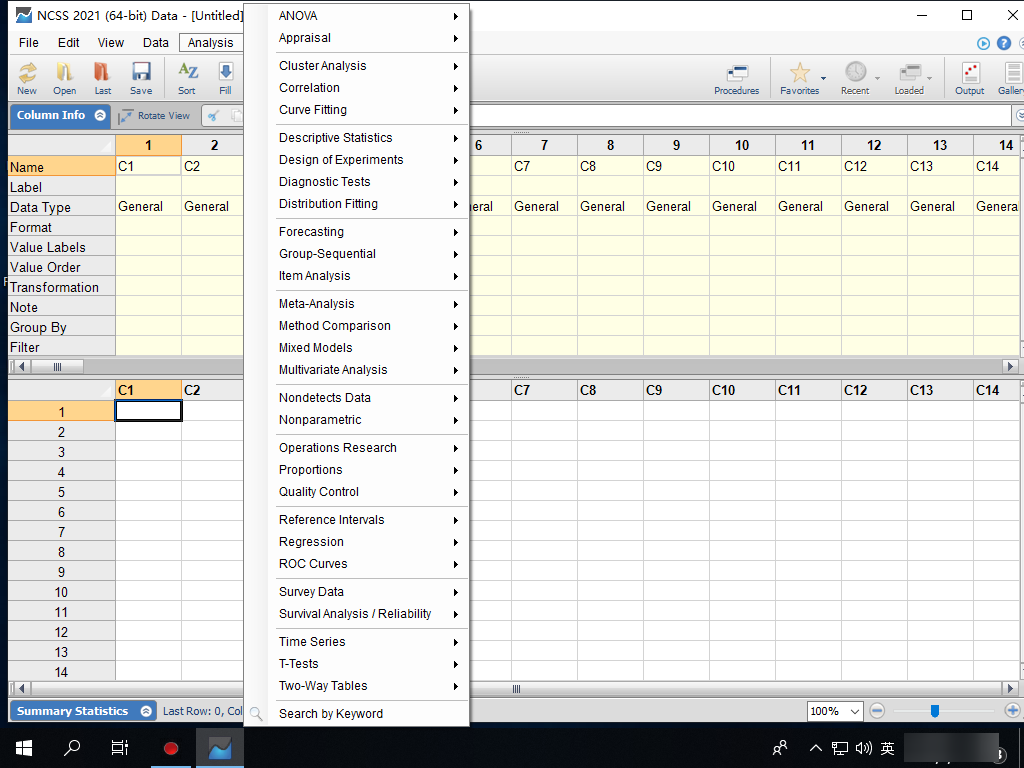Open the Procedures toolbar icon
This screenshot has height=768, width=1024.
point(737,79)
